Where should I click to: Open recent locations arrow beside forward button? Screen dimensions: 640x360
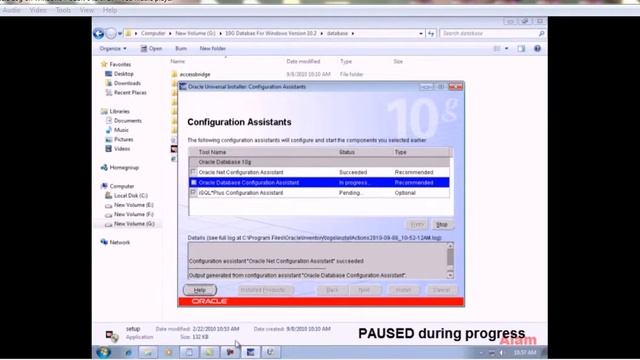tap(120, 33)
